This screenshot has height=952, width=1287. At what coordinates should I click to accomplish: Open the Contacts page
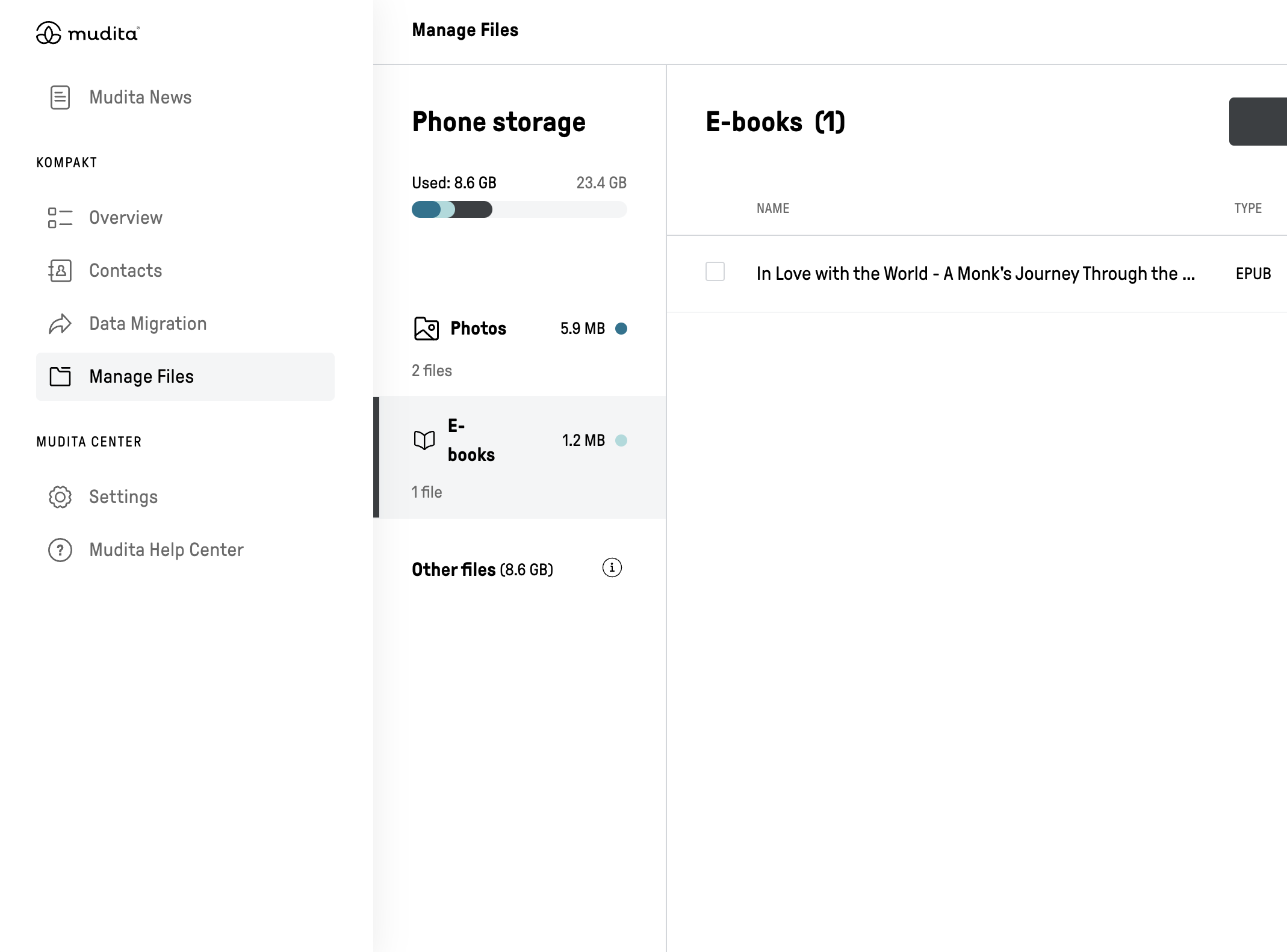point(185,271)
